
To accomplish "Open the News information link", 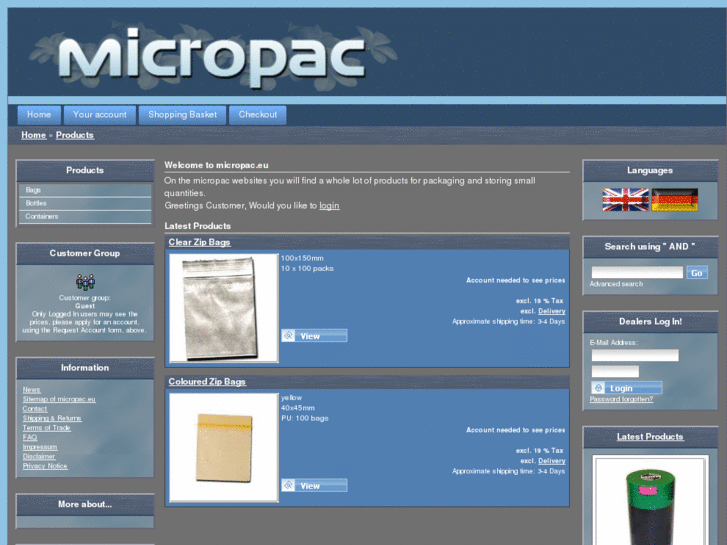I will (x=32, y=390).
